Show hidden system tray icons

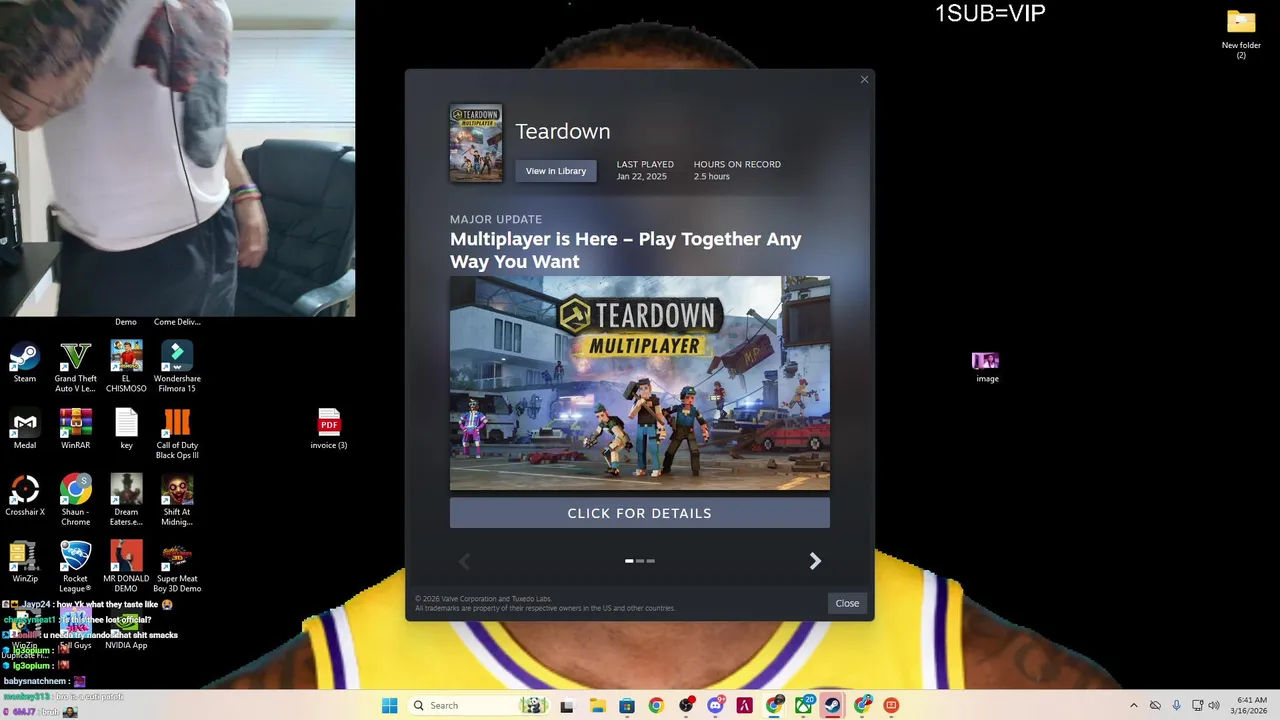pyautogui.click(x=1133, y=705)
